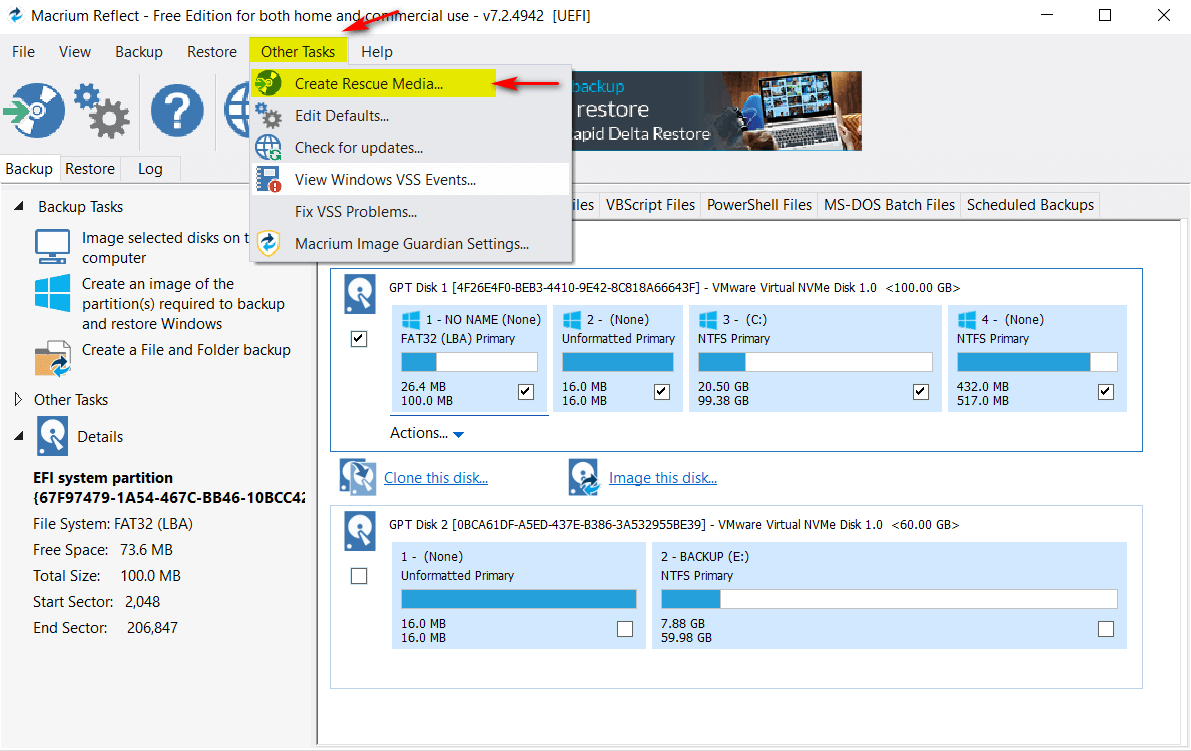1191x751 pixels.
Task: Click the Check for updates globe icon
Action: click(x=268, y=147)
